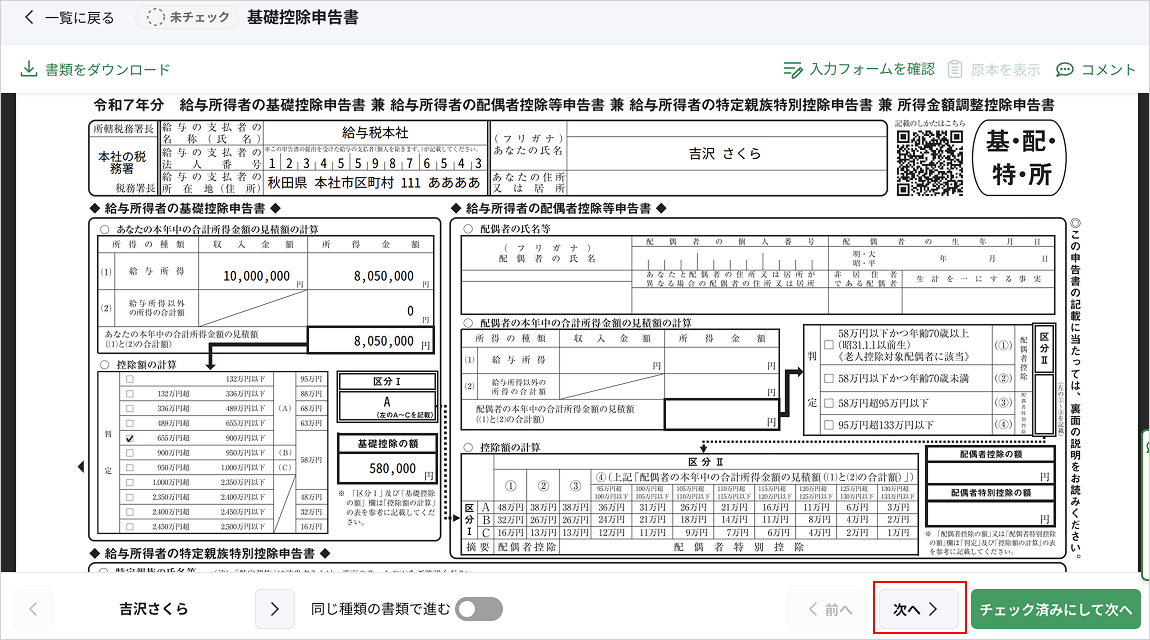Screen dimensions: 1150x640
Task: Click the back arrow to return to list
Action: click(x=28, y=18)
